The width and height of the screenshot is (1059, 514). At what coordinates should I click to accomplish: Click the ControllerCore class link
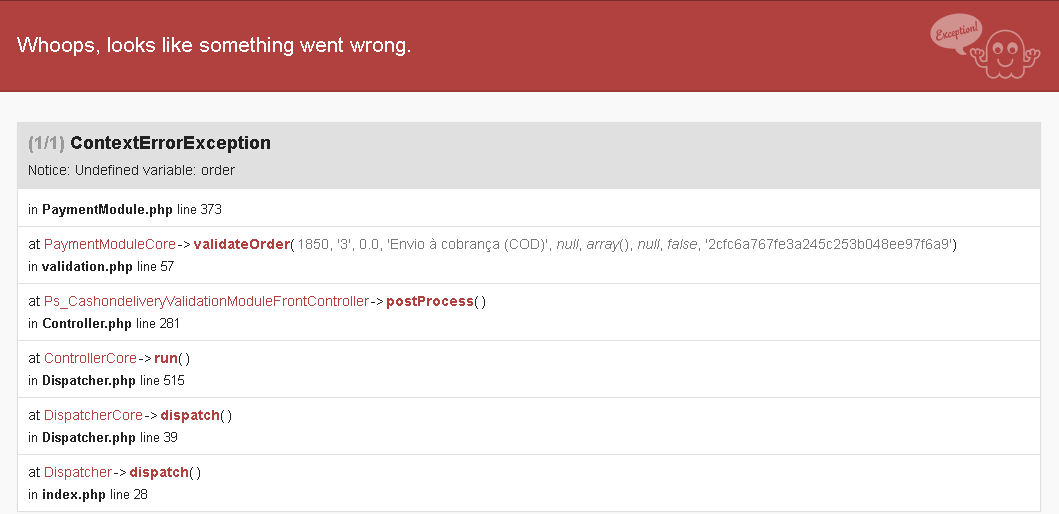pyautogui.click(x=91, y=358)
